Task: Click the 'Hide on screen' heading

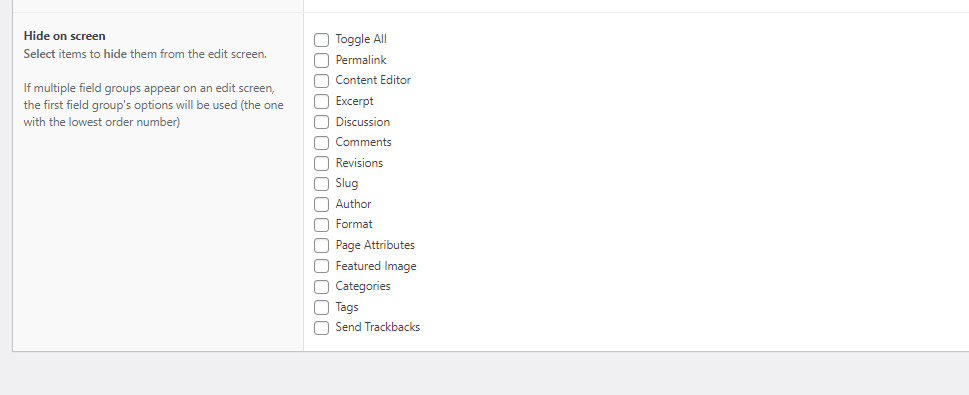Action: click(64, 36)
